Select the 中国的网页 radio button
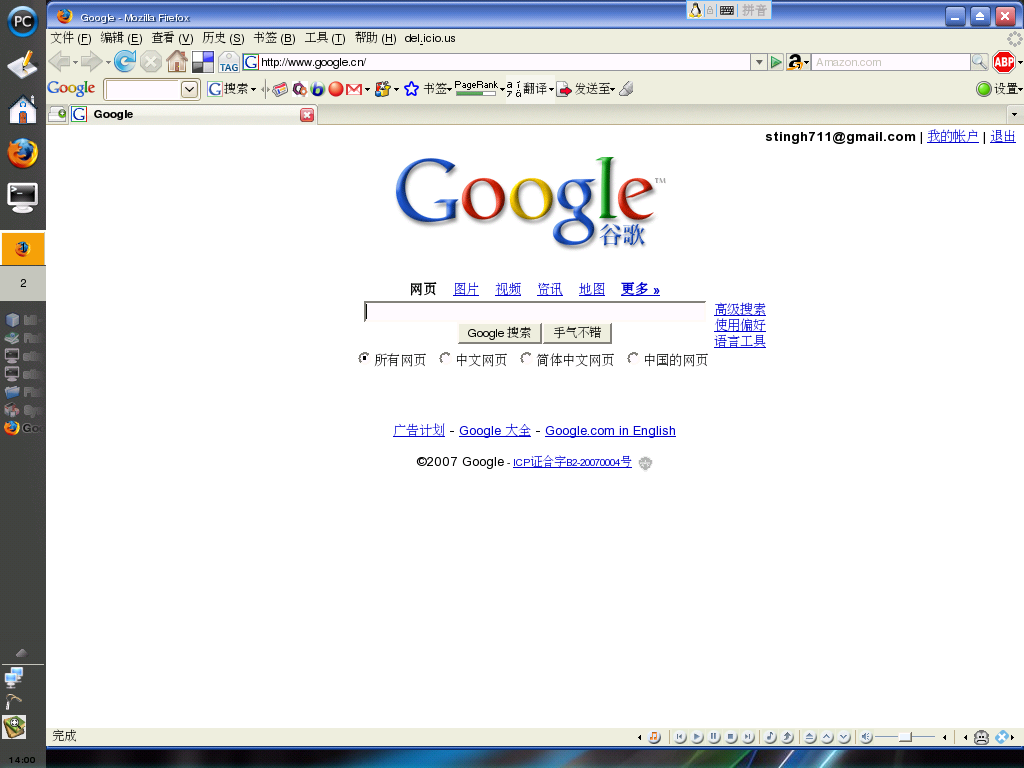Viewport: 1024px width, 768px height. (x=633, y=358)
